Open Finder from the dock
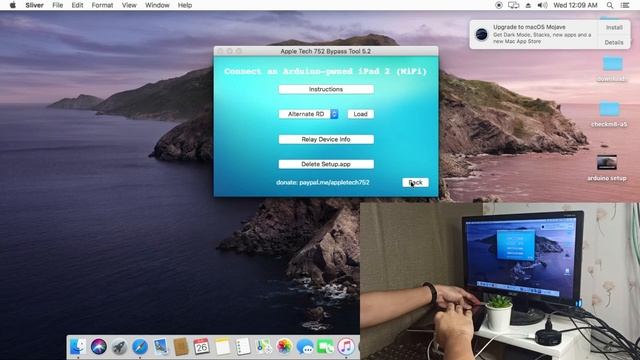This screenshot has height=360, width=640. pos(78,347)
